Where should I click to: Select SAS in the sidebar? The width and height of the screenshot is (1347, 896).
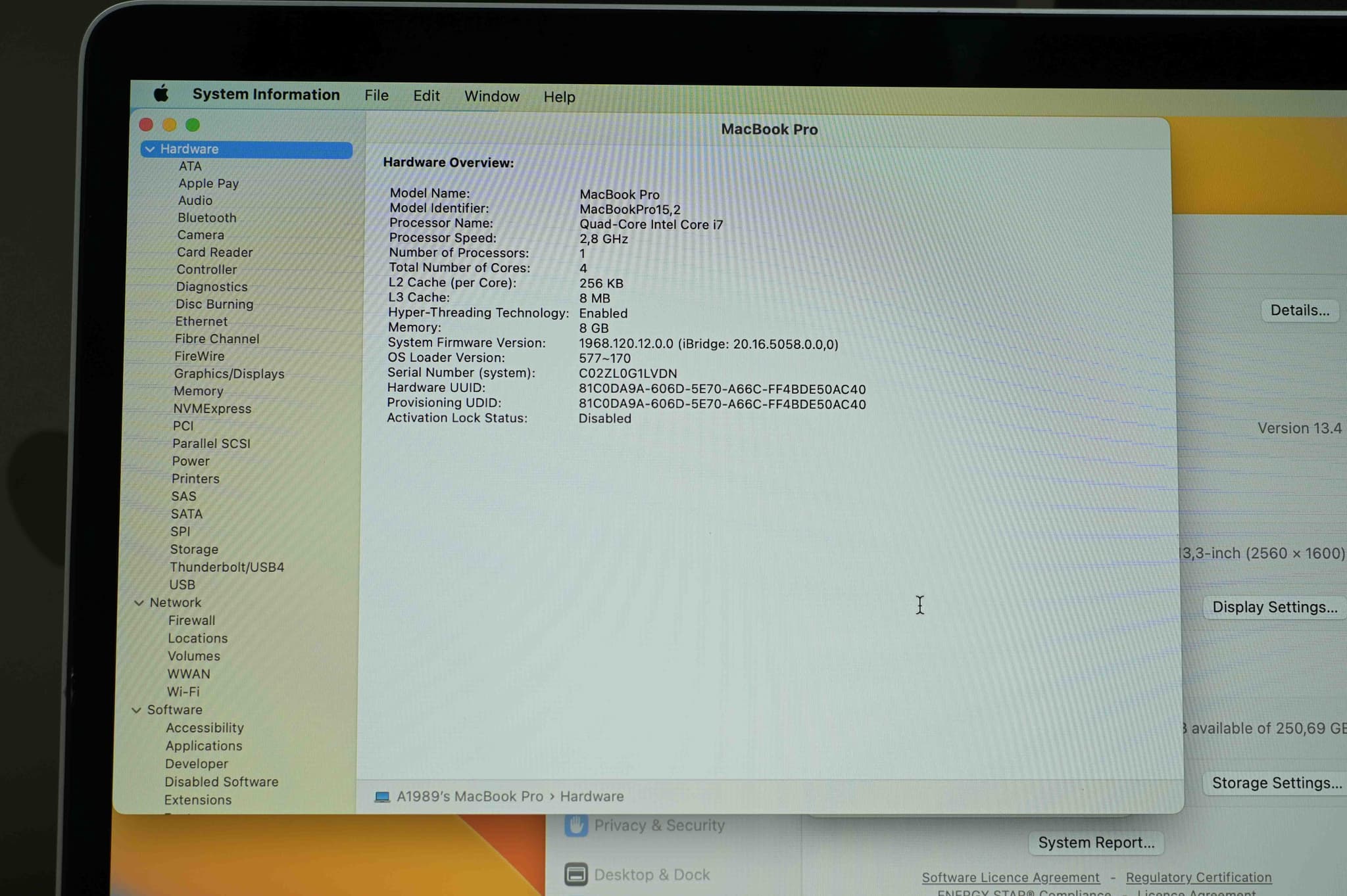pos(184,496)
